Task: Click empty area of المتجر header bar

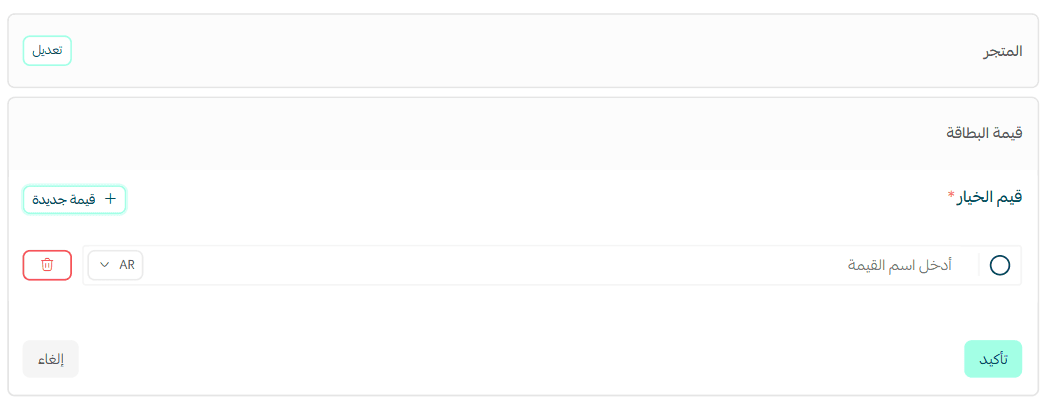Action: click(500, 50)
